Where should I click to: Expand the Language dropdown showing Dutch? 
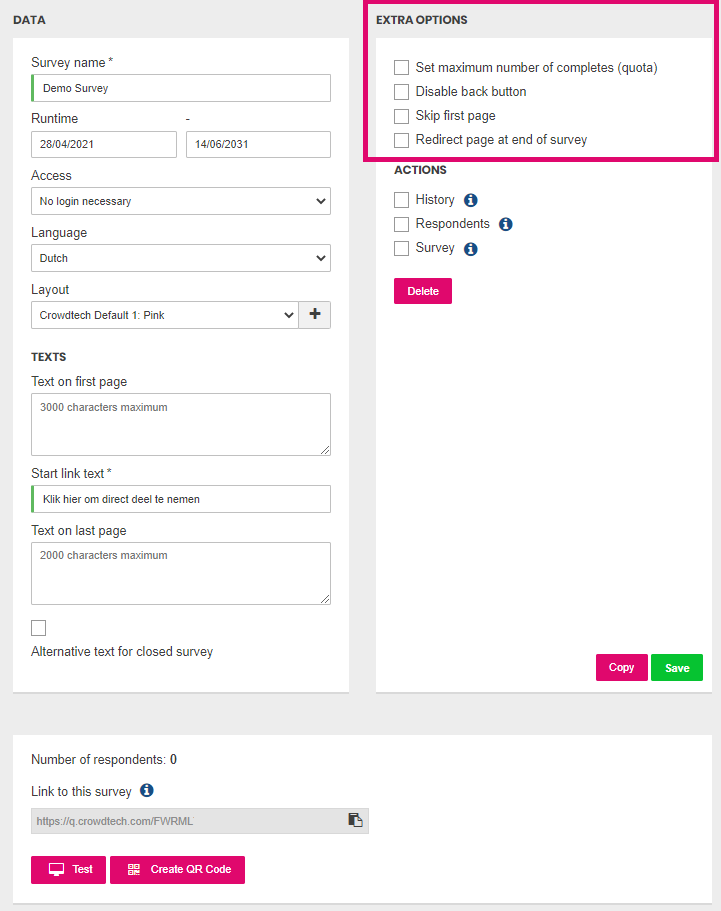[x=181, y=258]
